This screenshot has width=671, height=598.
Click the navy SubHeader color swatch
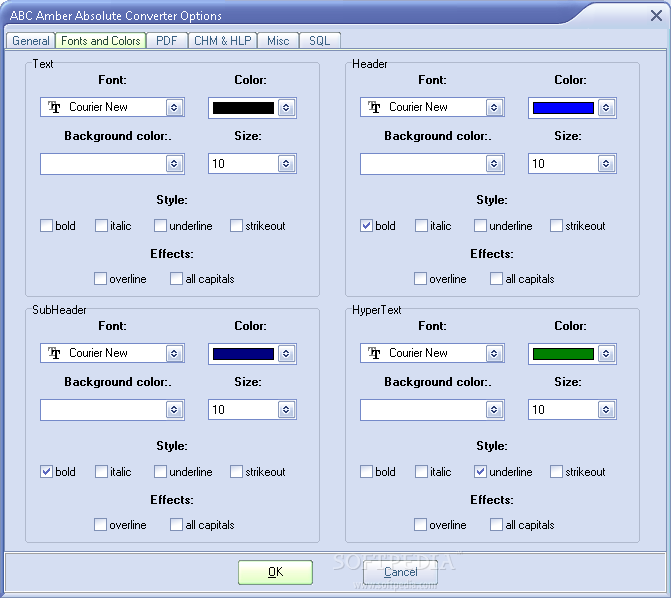pyautogui.click(x=243, y=354)
